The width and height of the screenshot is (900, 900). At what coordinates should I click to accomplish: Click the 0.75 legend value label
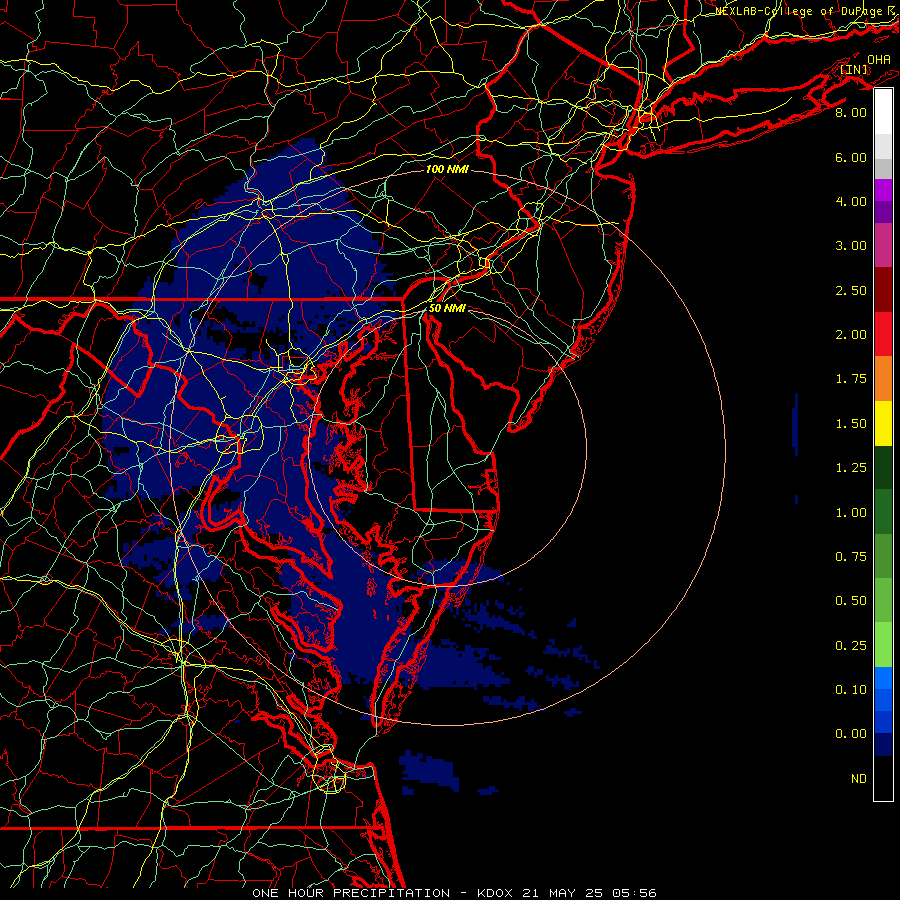(x=851, y=557)
